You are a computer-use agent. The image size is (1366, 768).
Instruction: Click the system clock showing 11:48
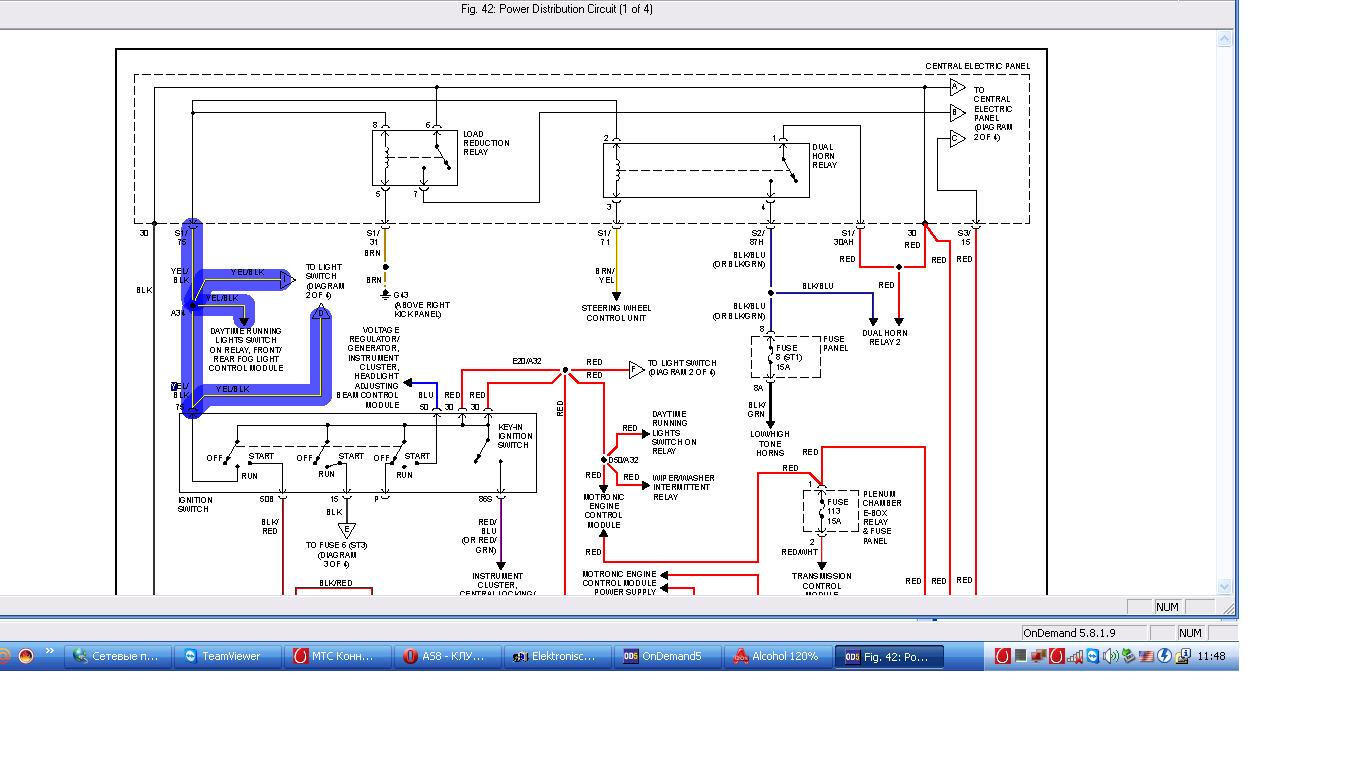click(x=1211, y=657)
